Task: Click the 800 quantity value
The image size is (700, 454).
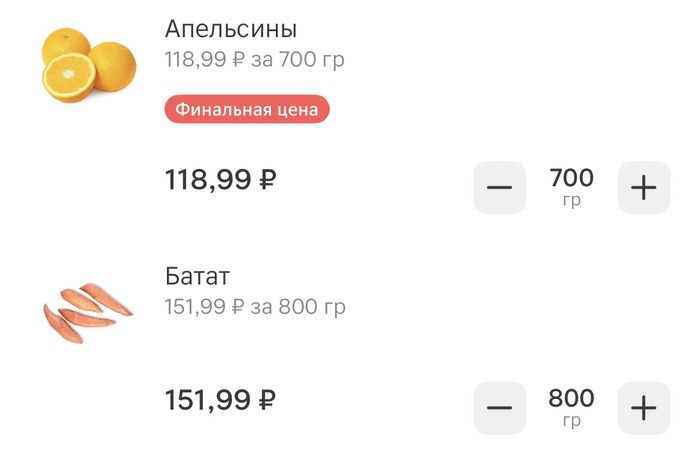Action: (x=571, y=399)
